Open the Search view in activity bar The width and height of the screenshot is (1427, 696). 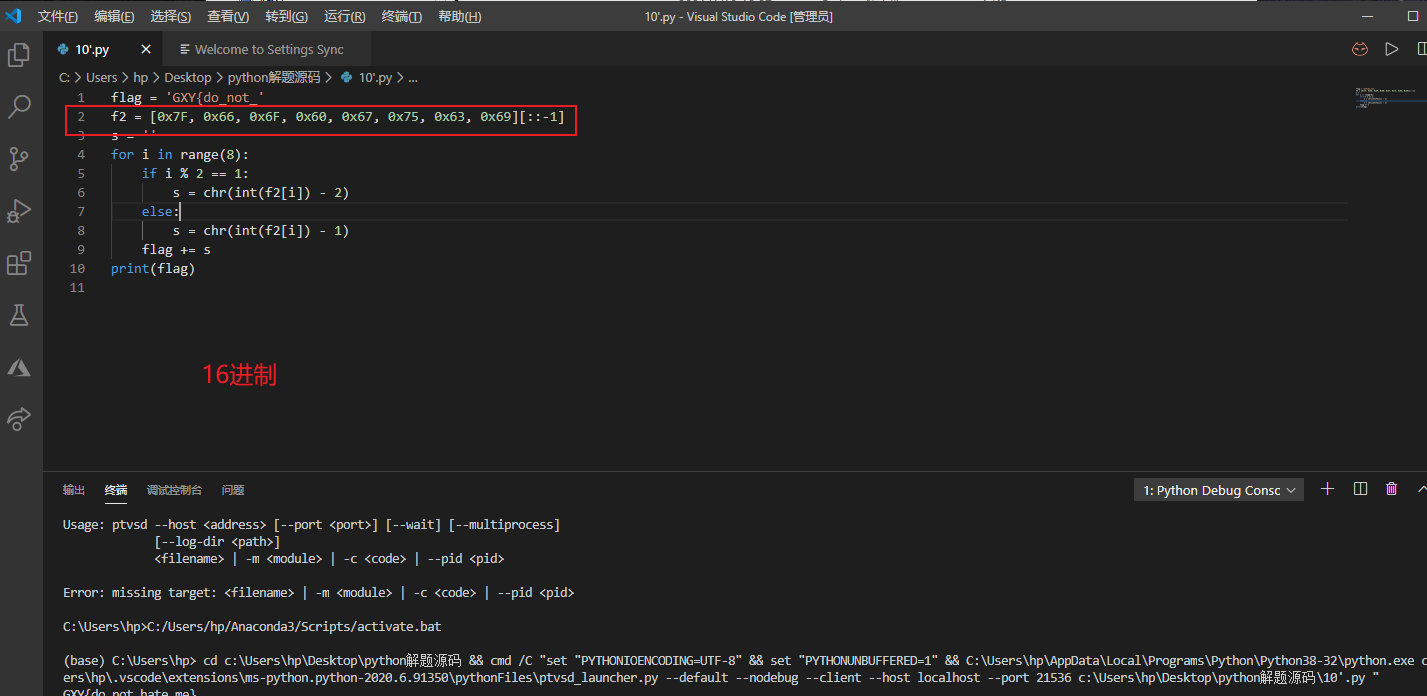pyautogui.click(x=19, y=107)
